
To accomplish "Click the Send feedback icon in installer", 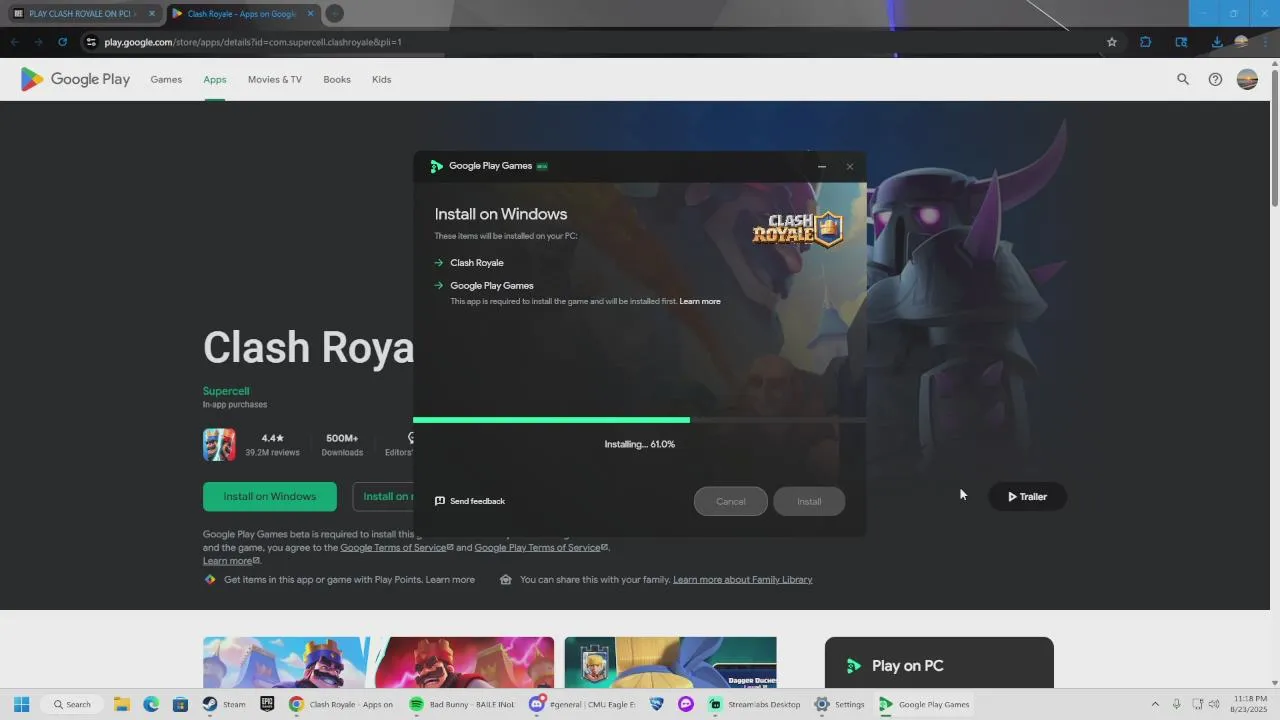I will pyautogui.click(x=440, y=501).
